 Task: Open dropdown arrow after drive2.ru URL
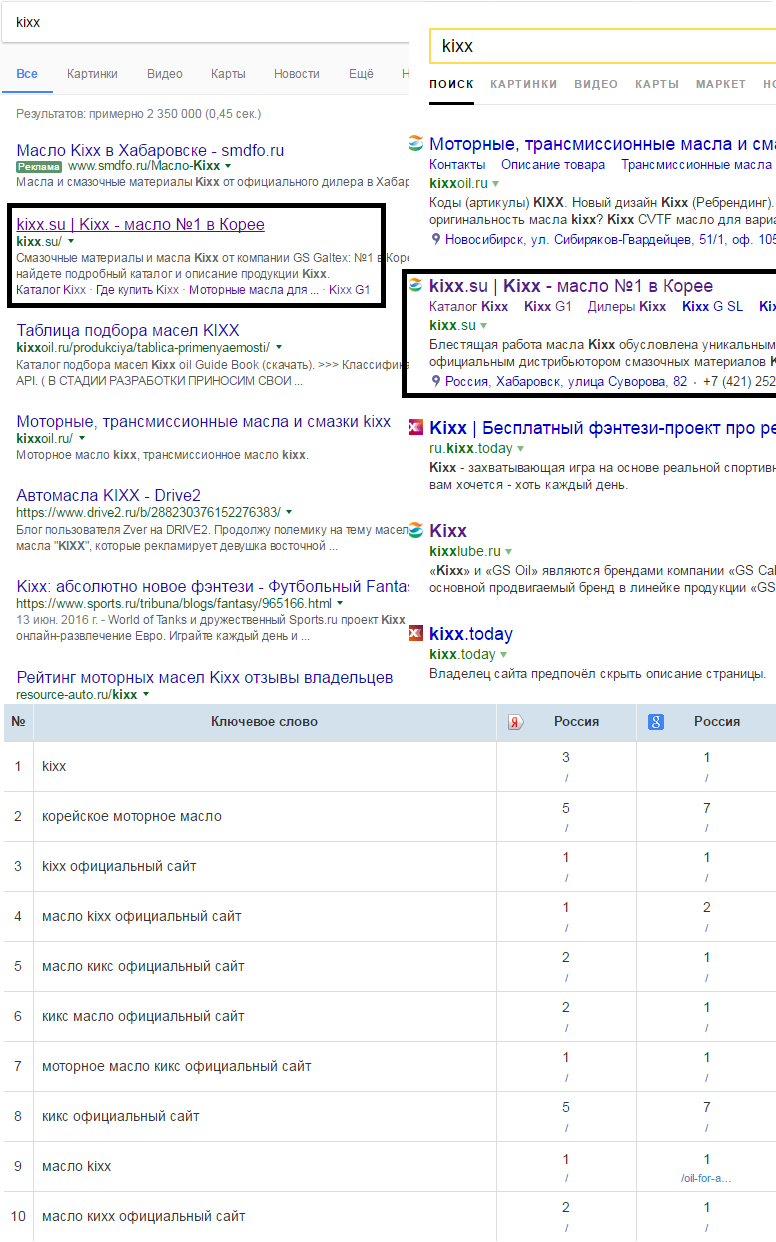tap(290, 512)
